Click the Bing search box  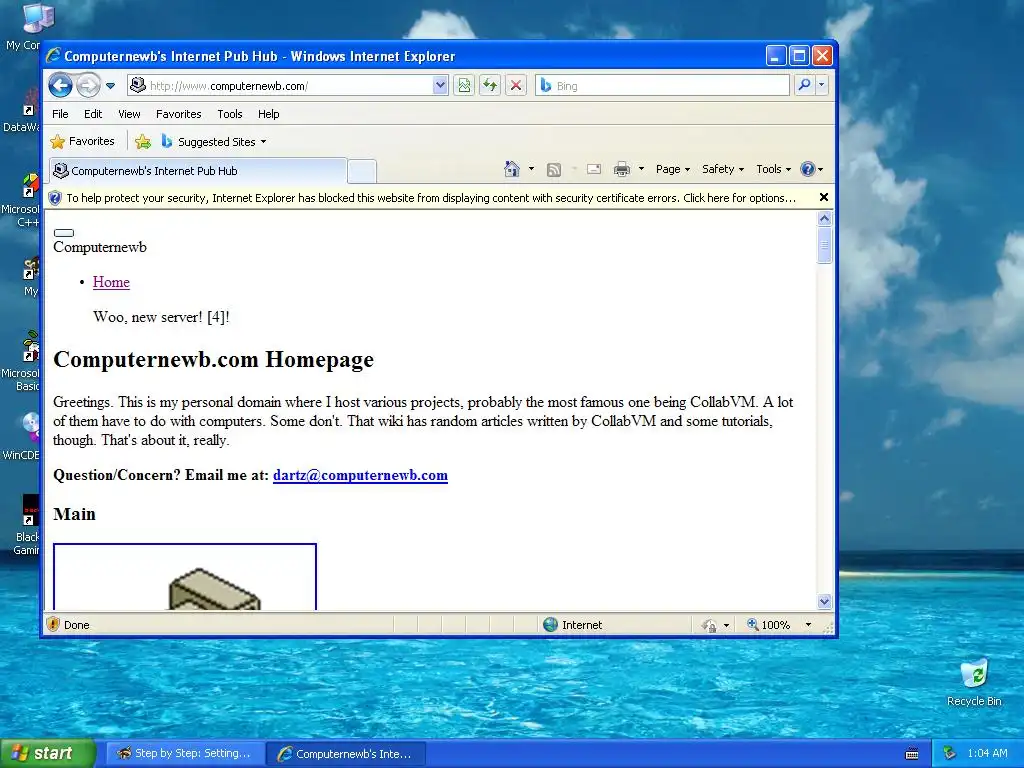[662, 86]
